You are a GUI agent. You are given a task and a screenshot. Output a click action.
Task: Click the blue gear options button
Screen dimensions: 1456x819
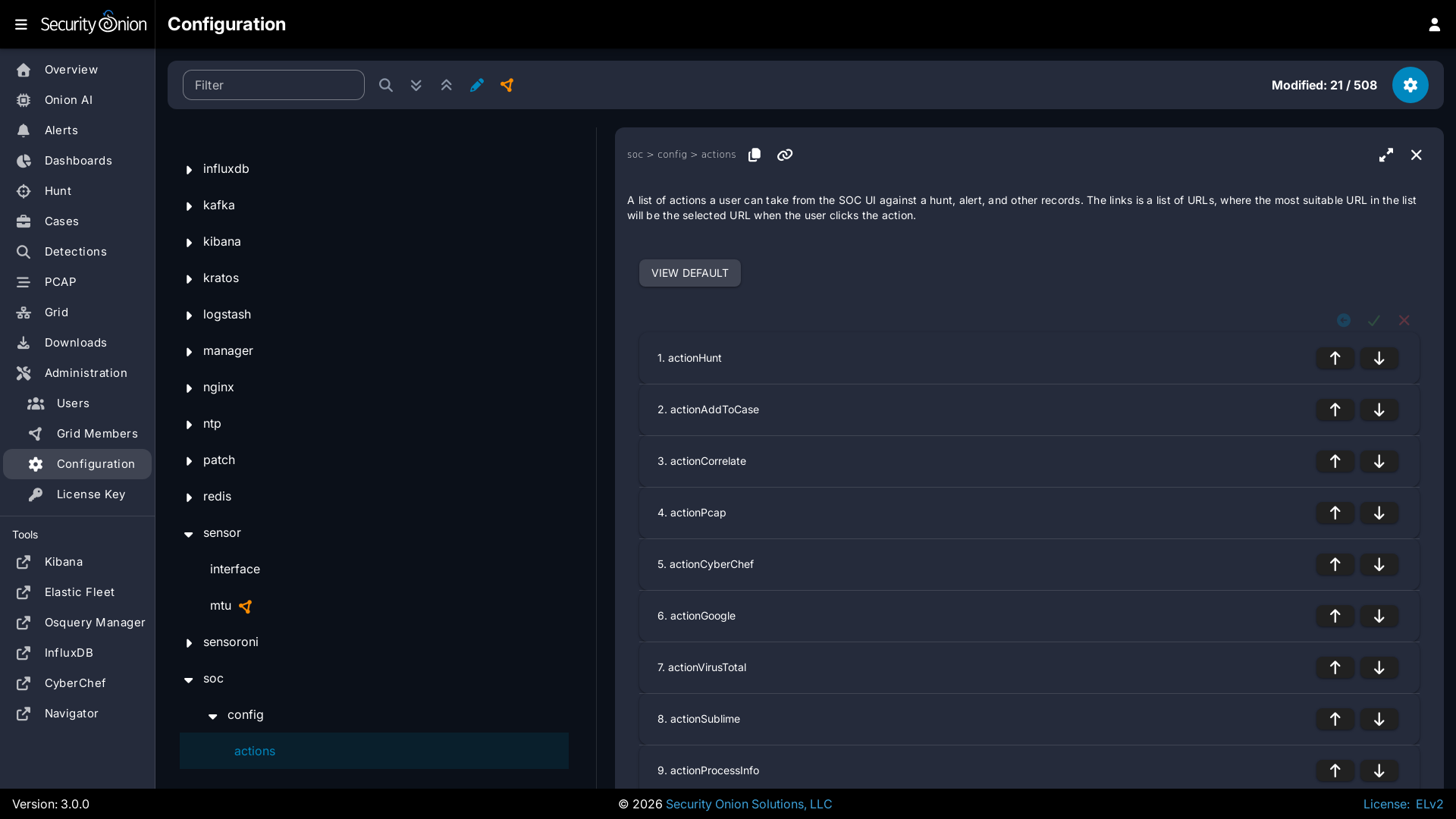click(x=1410, y=85)
